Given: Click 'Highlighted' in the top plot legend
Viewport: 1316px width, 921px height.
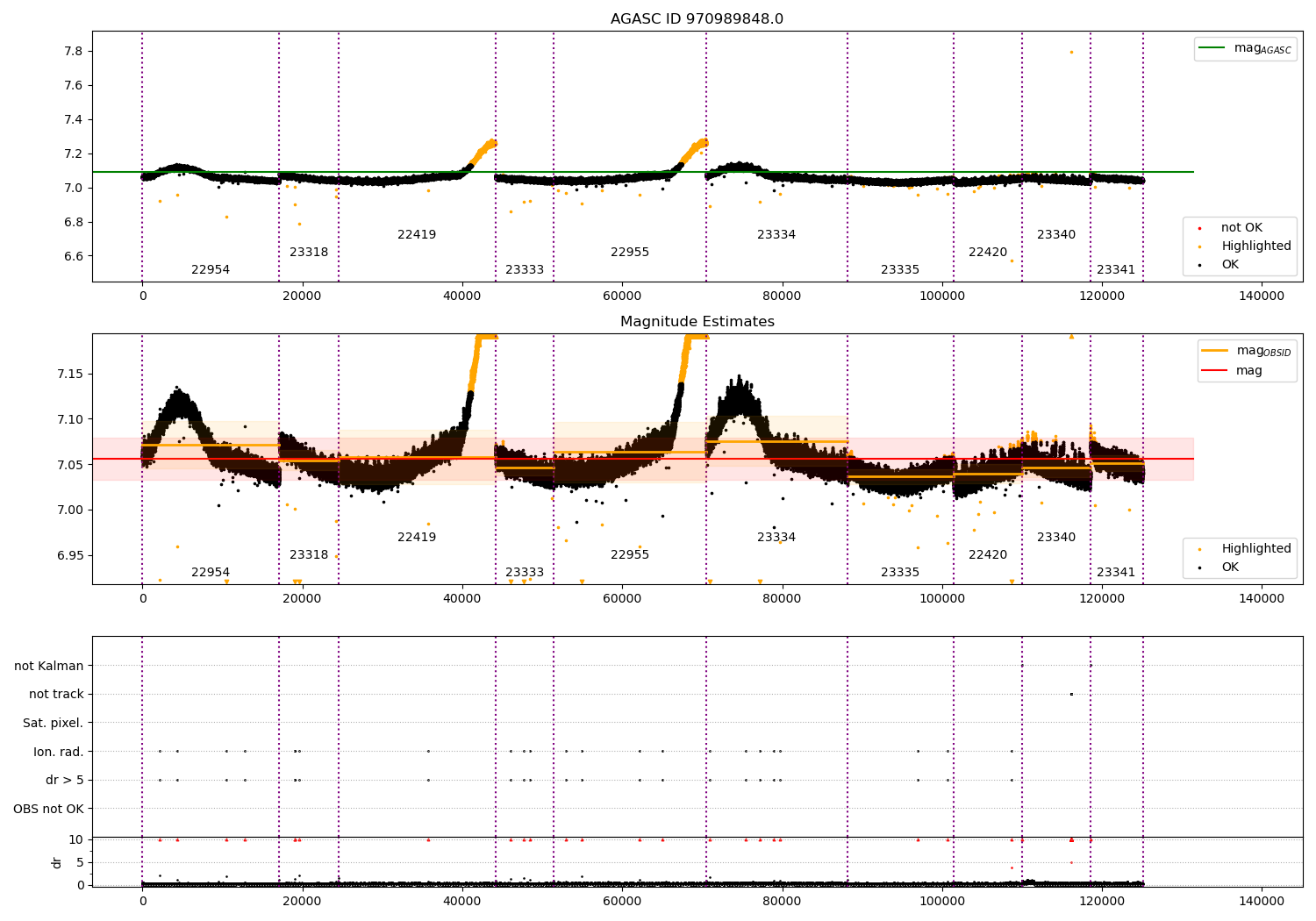Looking at the screenshot, I should coord(1245,246).
